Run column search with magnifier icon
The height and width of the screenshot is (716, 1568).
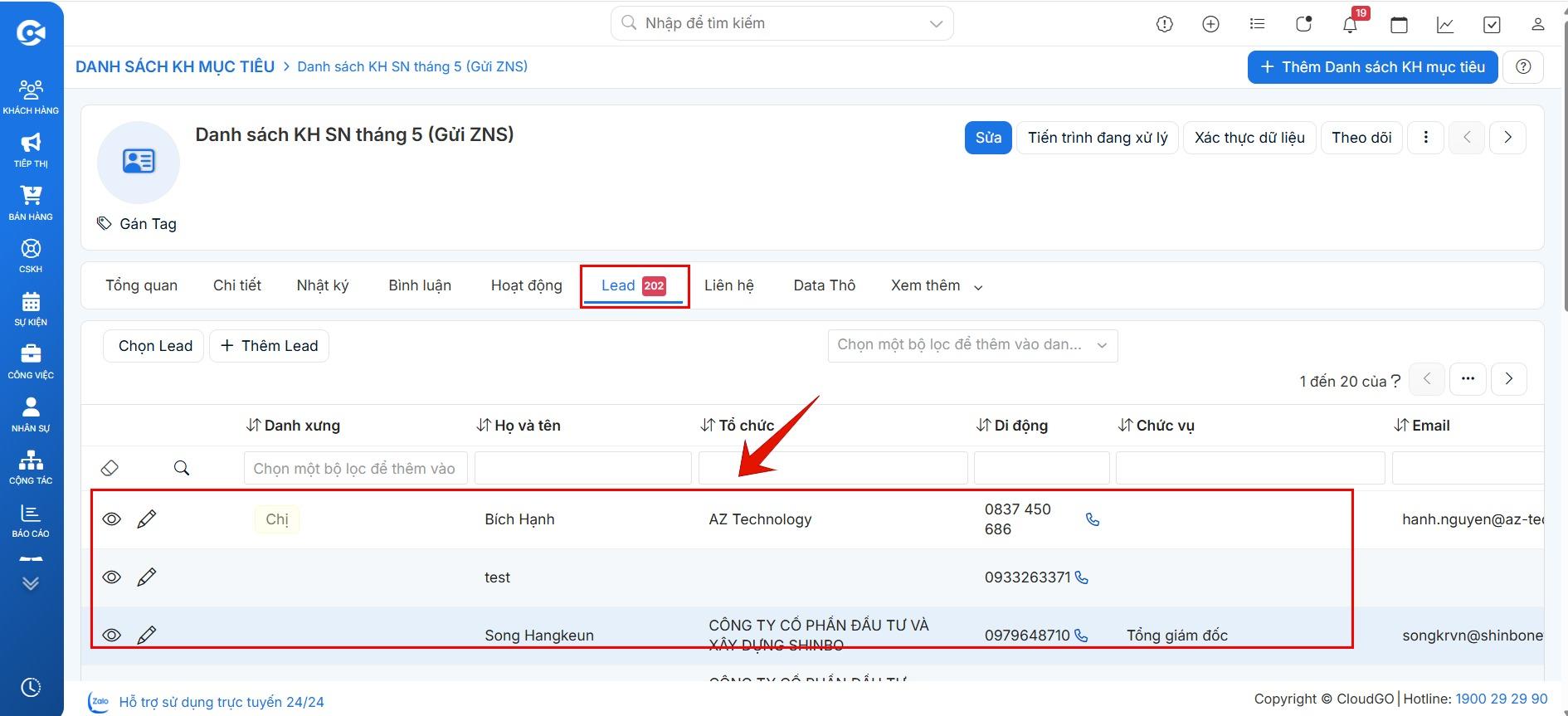[x=182, y=468]
